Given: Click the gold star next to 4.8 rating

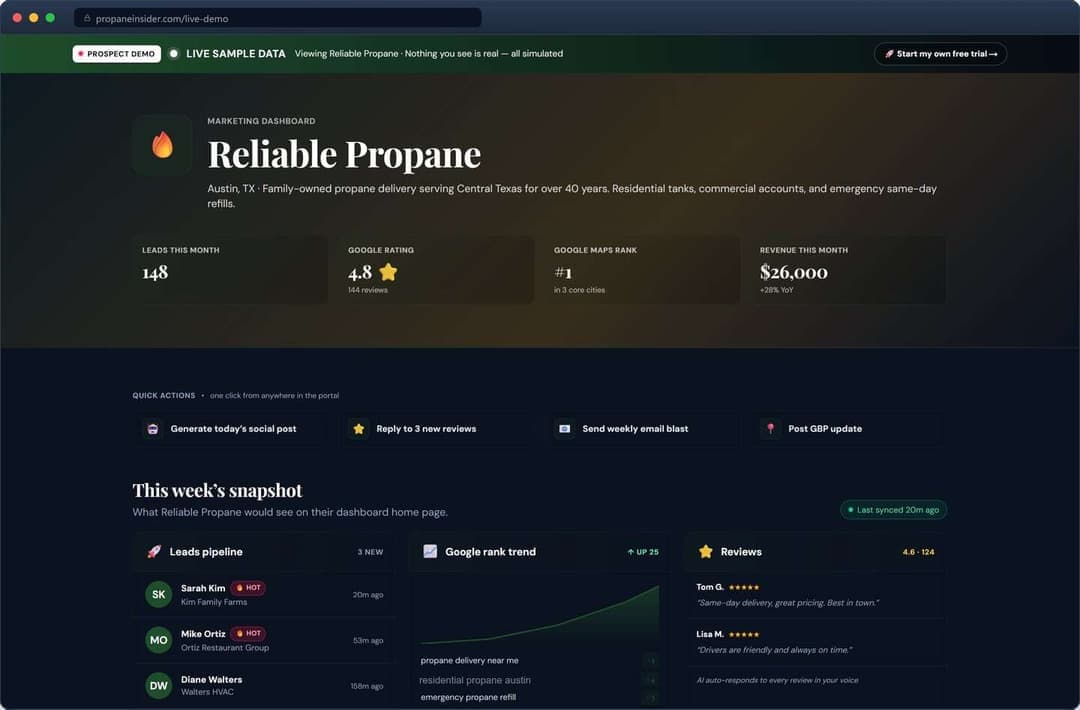Looking at the screenshot, I should click(388, 272).
